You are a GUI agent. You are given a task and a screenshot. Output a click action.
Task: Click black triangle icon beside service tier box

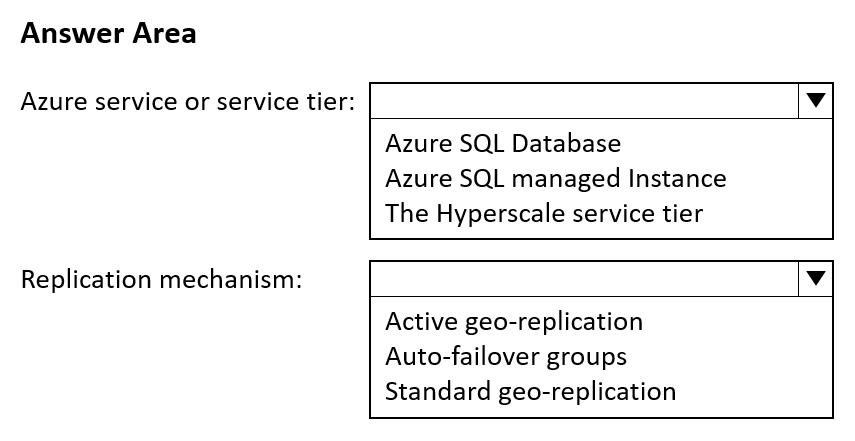tap(815, 100)
